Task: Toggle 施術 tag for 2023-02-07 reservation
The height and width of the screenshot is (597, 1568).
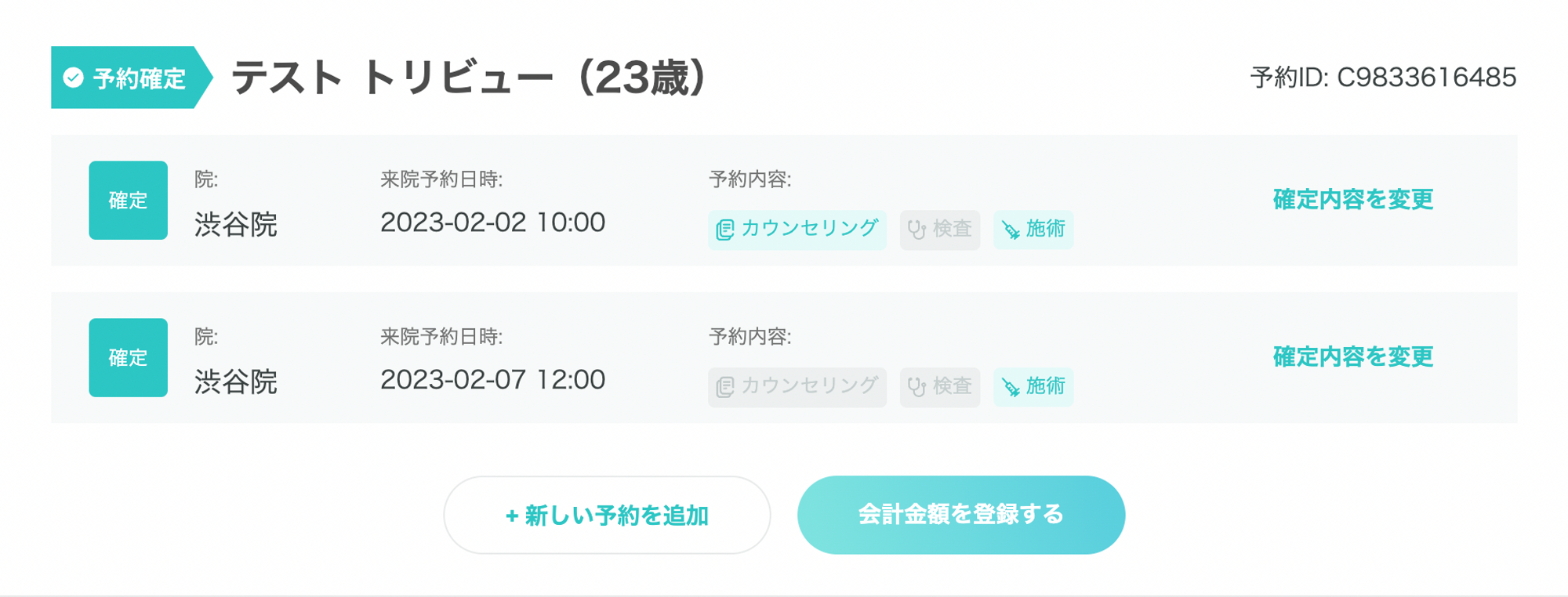Action: tap(1033, 387)
